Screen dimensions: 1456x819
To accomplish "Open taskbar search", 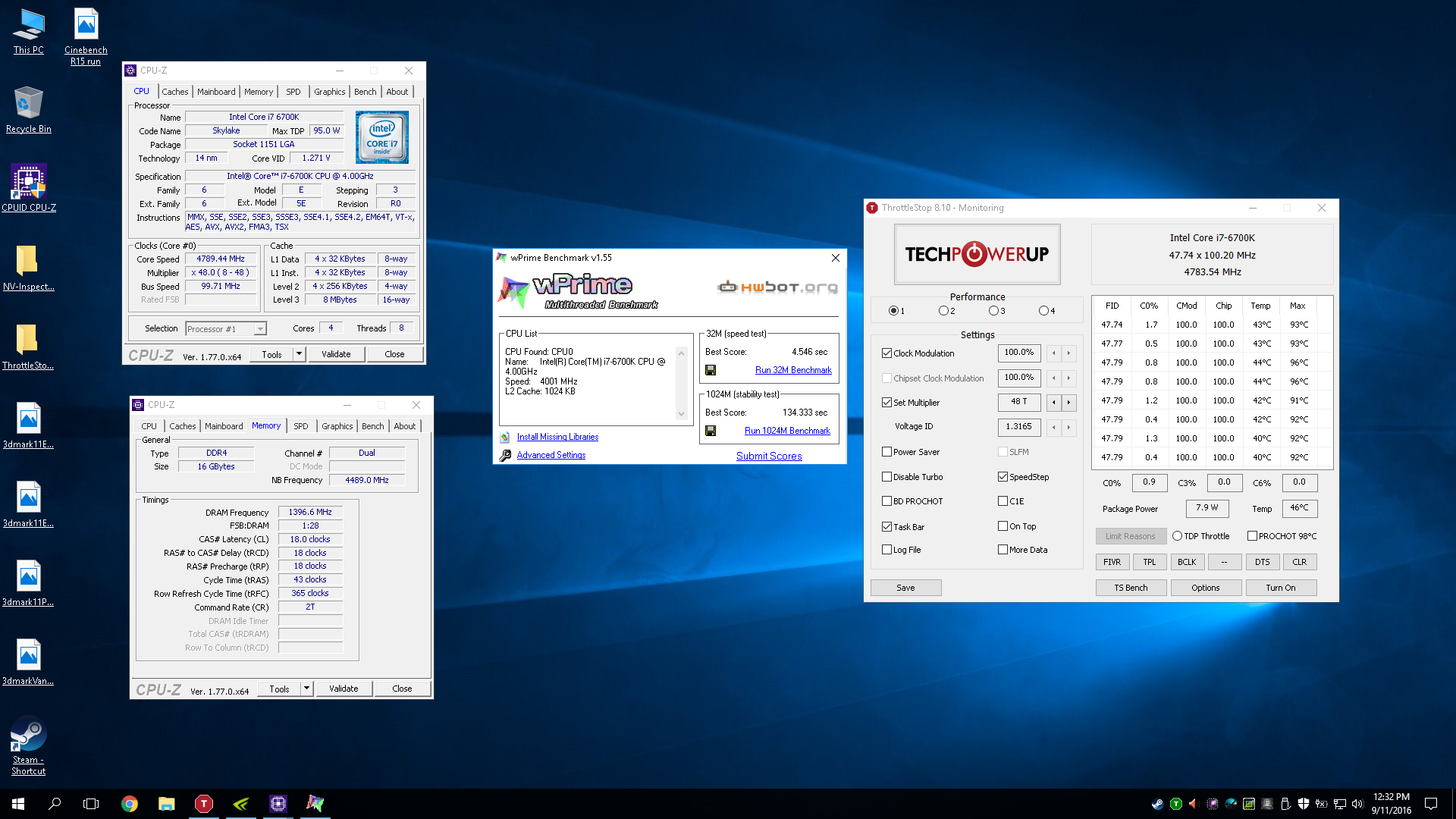I will (x=55, y=804).
